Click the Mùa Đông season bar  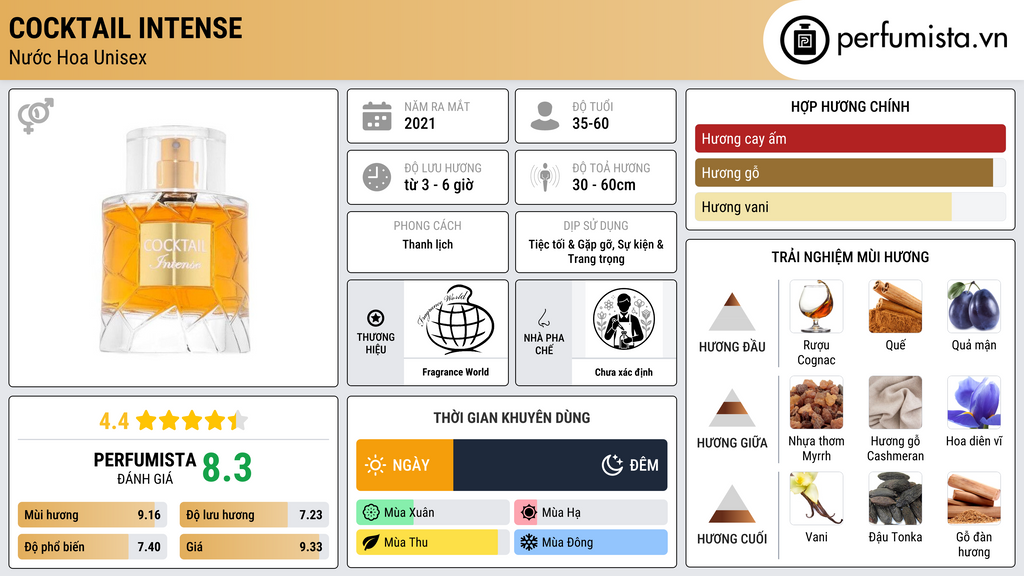[x=591, y=542]
